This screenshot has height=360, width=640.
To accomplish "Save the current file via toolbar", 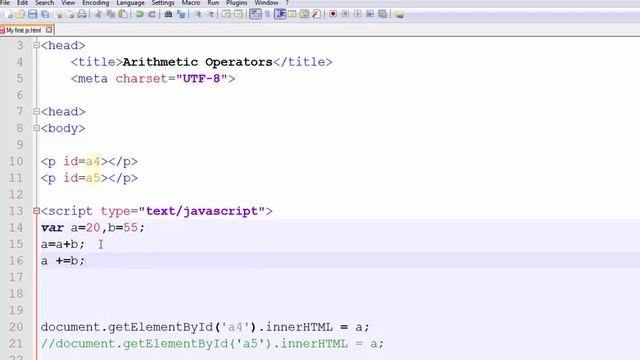I will (x=32, y=15).
